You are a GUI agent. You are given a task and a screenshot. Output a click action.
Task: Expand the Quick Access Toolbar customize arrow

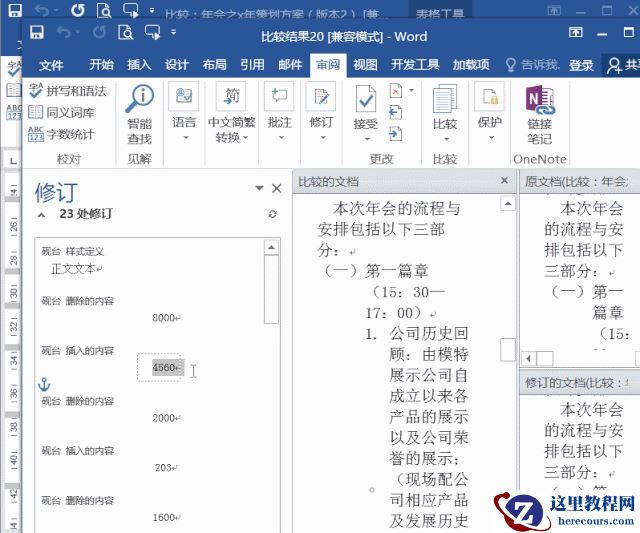173,32
